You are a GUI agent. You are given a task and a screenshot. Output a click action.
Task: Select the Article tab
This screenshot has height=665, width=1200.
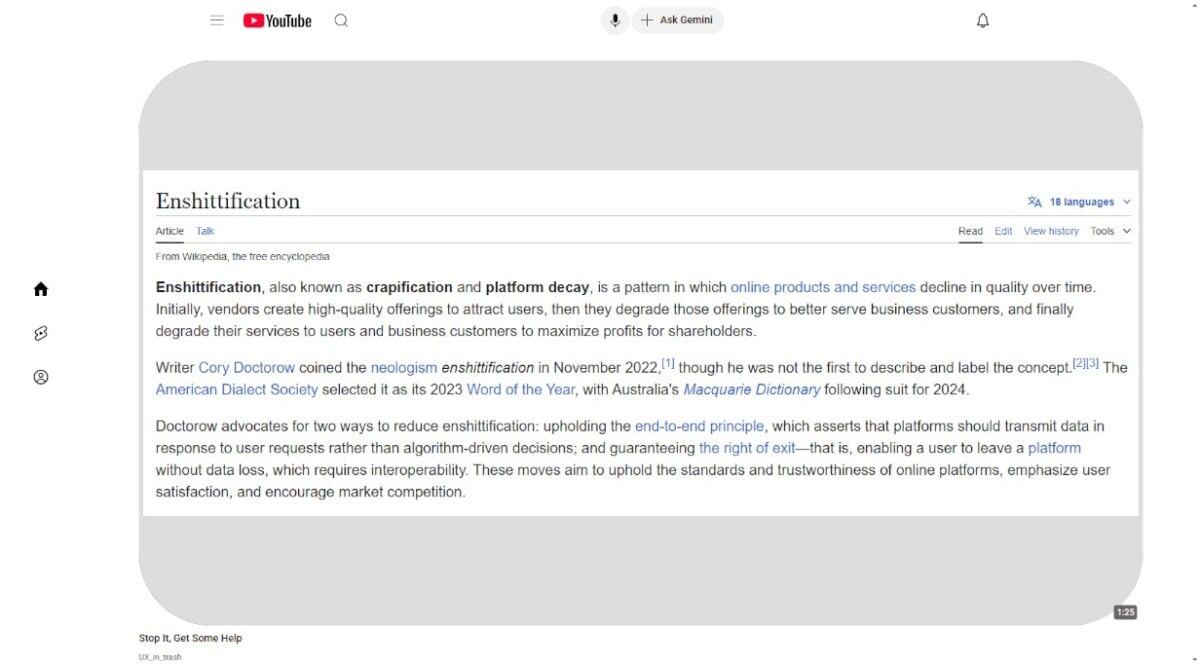[170, 231]
